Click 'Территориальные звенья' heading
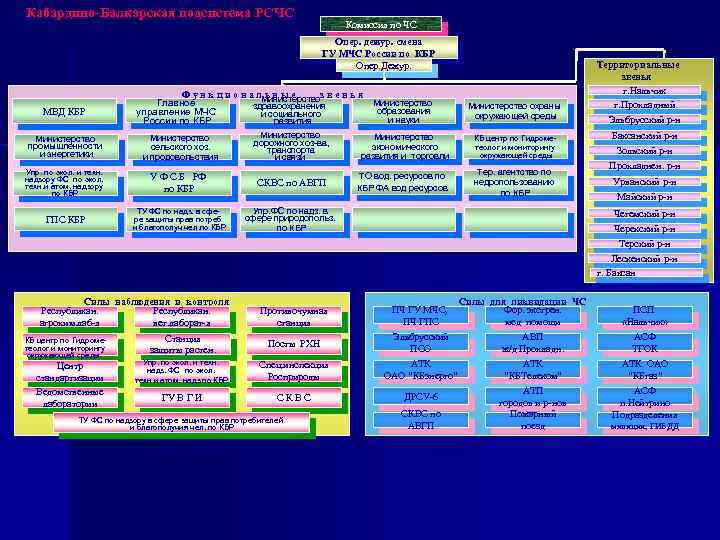This screenshot has height=540, width=720. (x=638, y=71)
